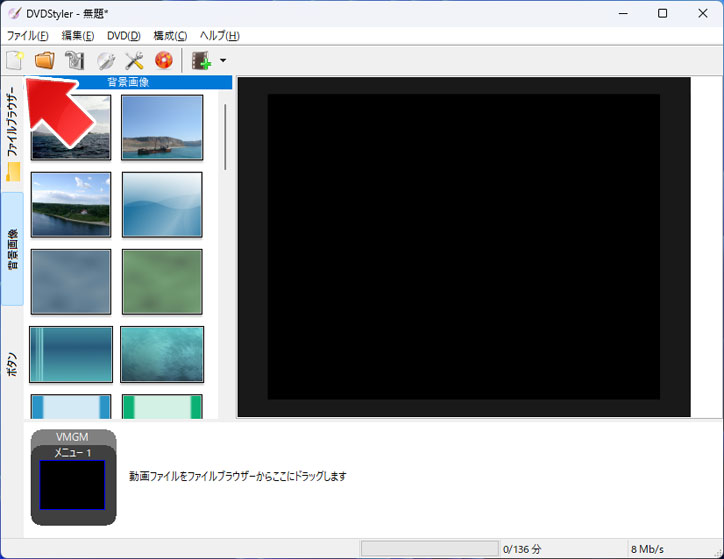Save project using the diskette icon

click(x=74, y=60)
